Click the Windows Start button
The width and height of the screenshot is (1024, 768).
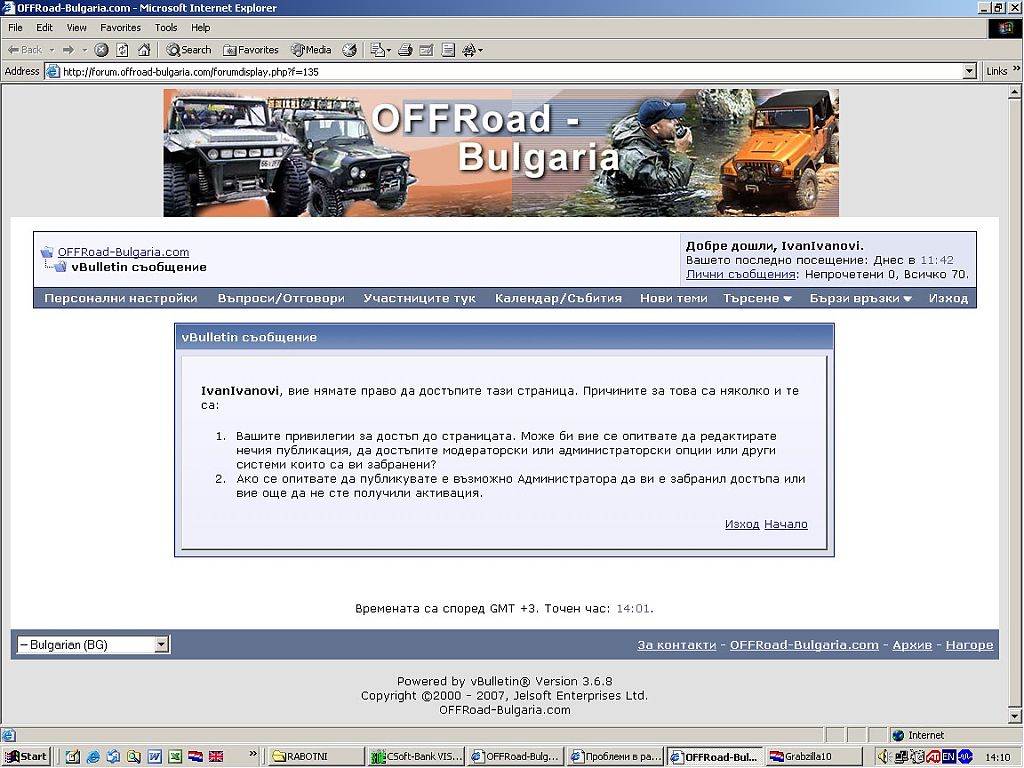(26, 756)
